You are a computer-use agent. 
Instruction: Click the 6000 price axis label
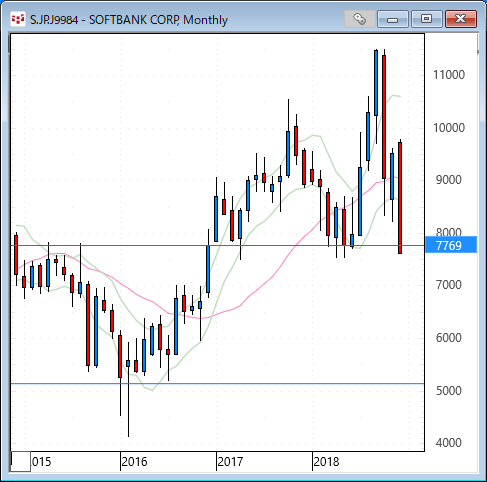point(449,338)
